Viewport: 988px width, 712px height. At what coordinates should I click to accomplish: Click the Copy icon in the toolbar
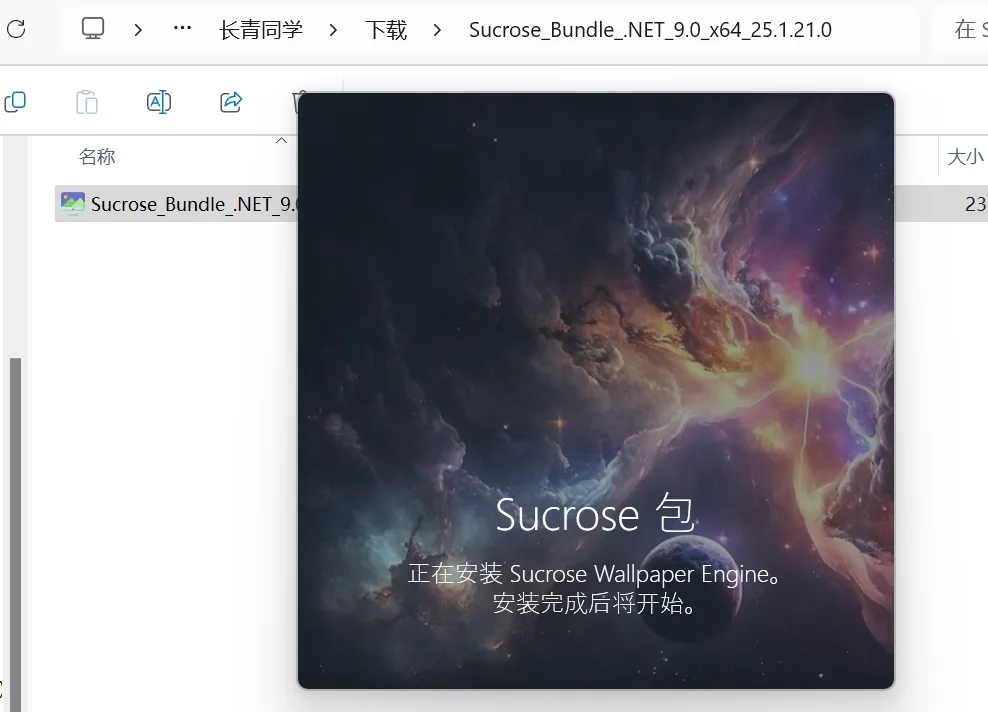click(15, 102)
